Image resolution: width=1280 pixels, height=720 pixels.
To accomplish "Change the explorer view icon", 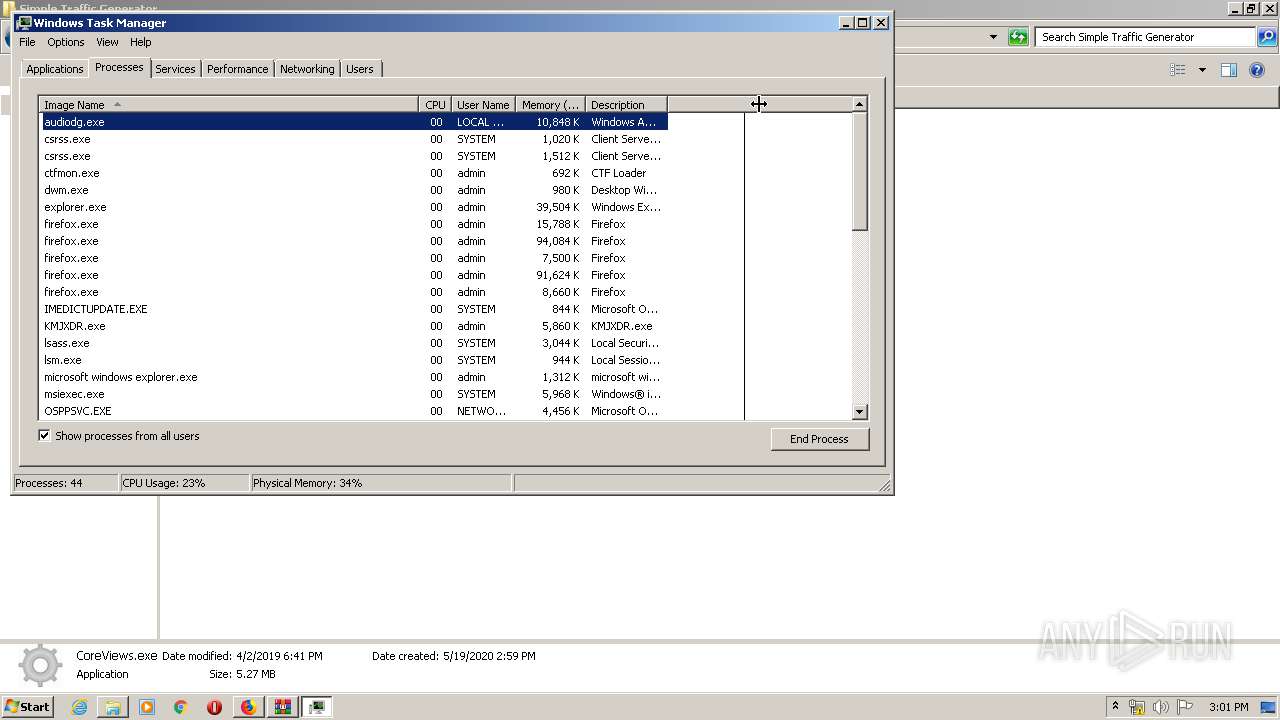I will (x=1178, y=70).
